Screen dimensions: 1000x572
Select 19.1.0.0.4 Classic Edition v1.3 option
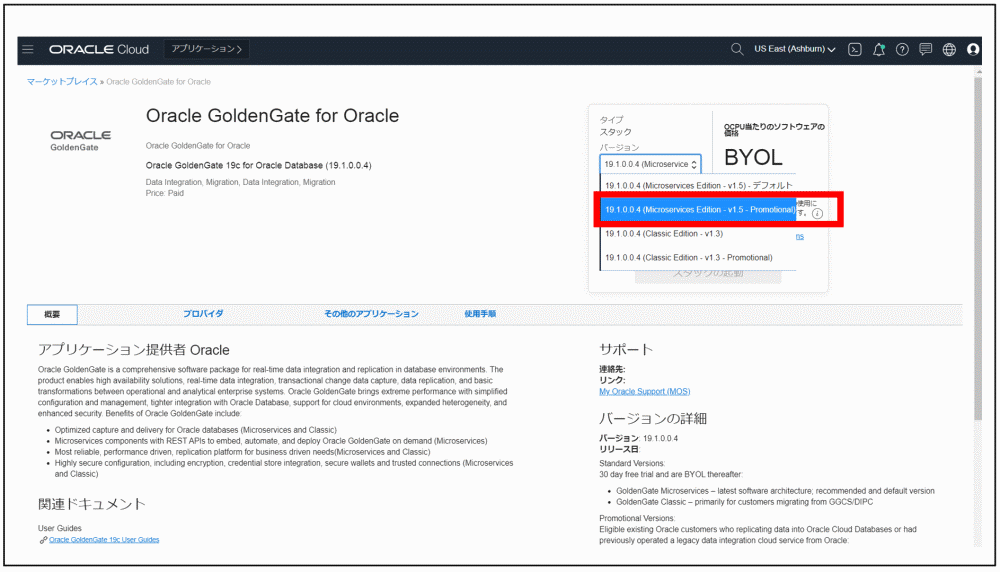tap(698, 233)
